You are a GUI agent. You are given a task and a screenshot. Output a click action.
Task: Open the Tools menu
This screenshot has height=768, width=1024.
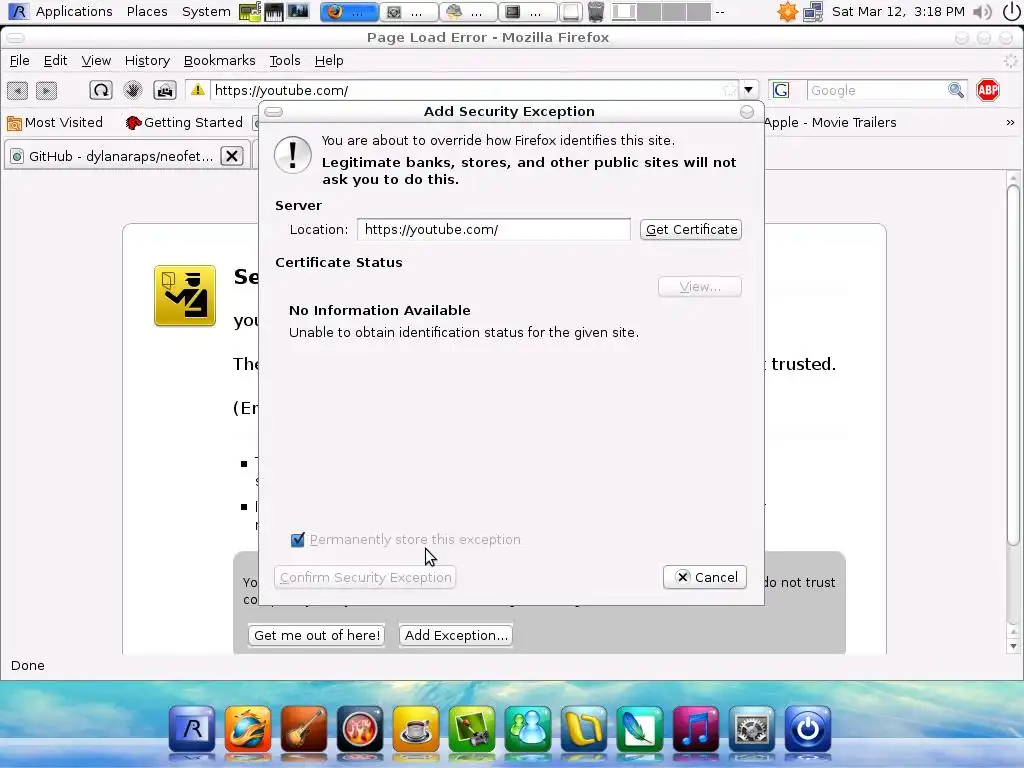coord(285,61)
